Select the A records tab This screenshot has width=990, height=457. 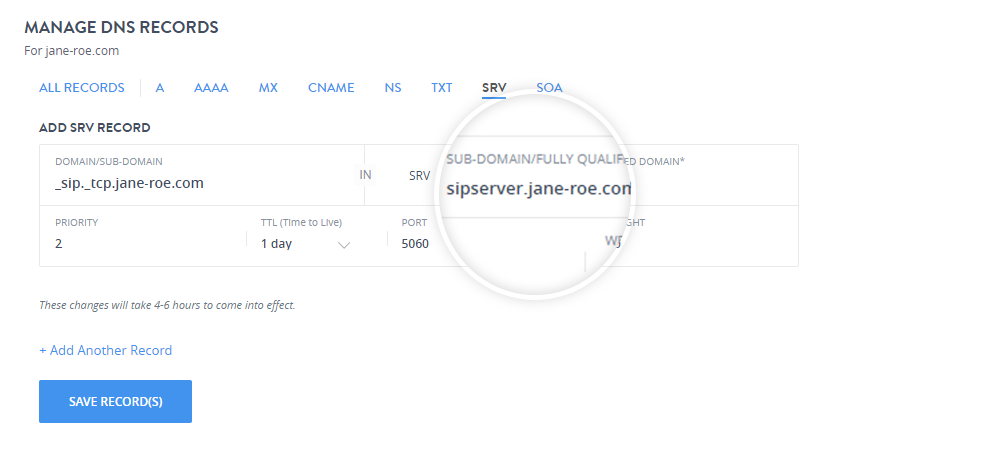click(160, 88)
